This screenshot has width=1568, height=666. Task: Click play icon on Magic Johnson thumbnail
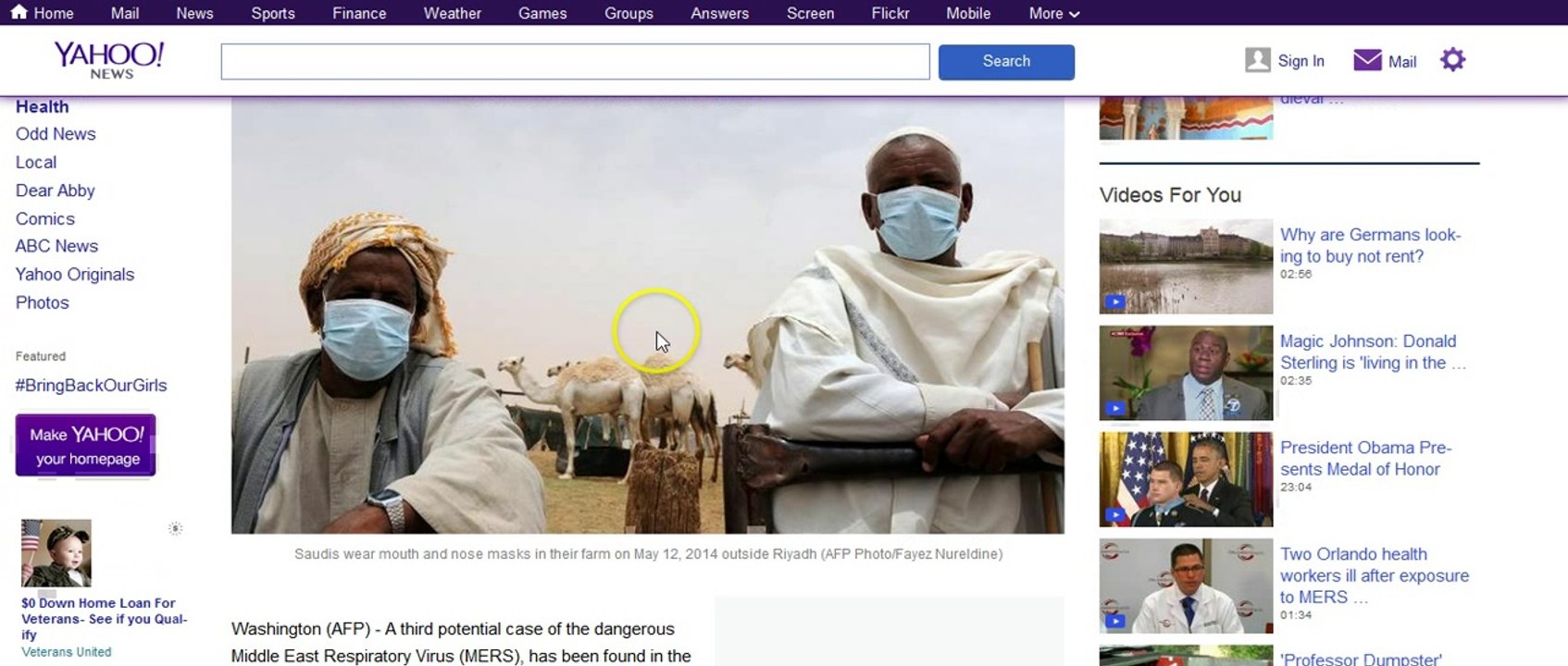[1115, 408]
